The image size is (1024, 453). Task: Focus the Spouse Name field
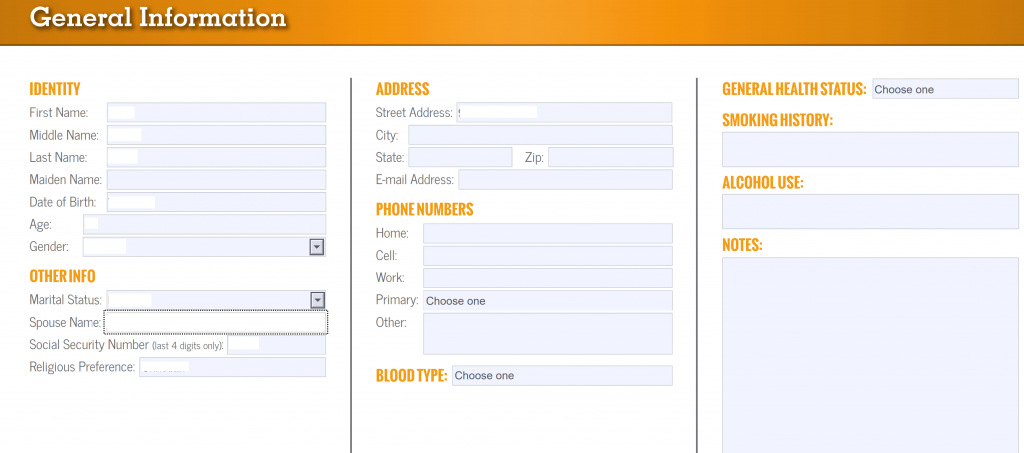click(216, 322)
